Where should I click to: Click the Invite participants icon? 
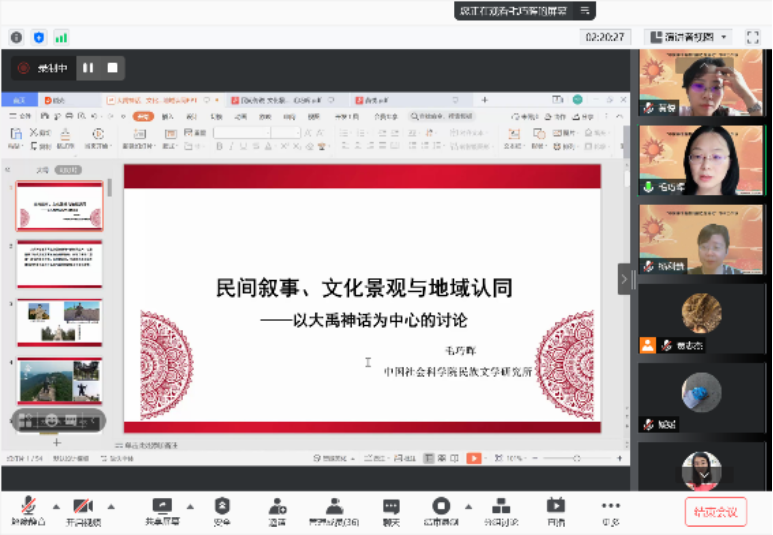(x=276, y=507)
